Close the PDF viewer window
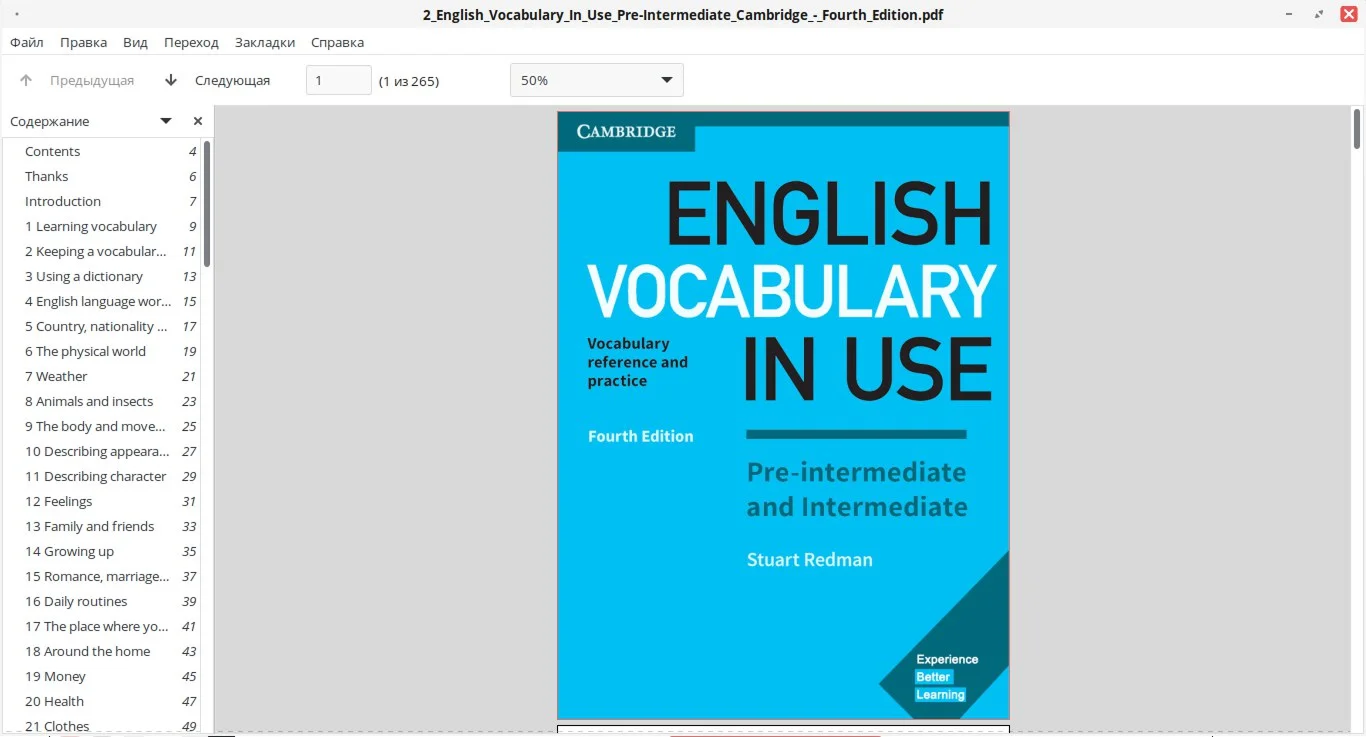 click(1347, 14)
